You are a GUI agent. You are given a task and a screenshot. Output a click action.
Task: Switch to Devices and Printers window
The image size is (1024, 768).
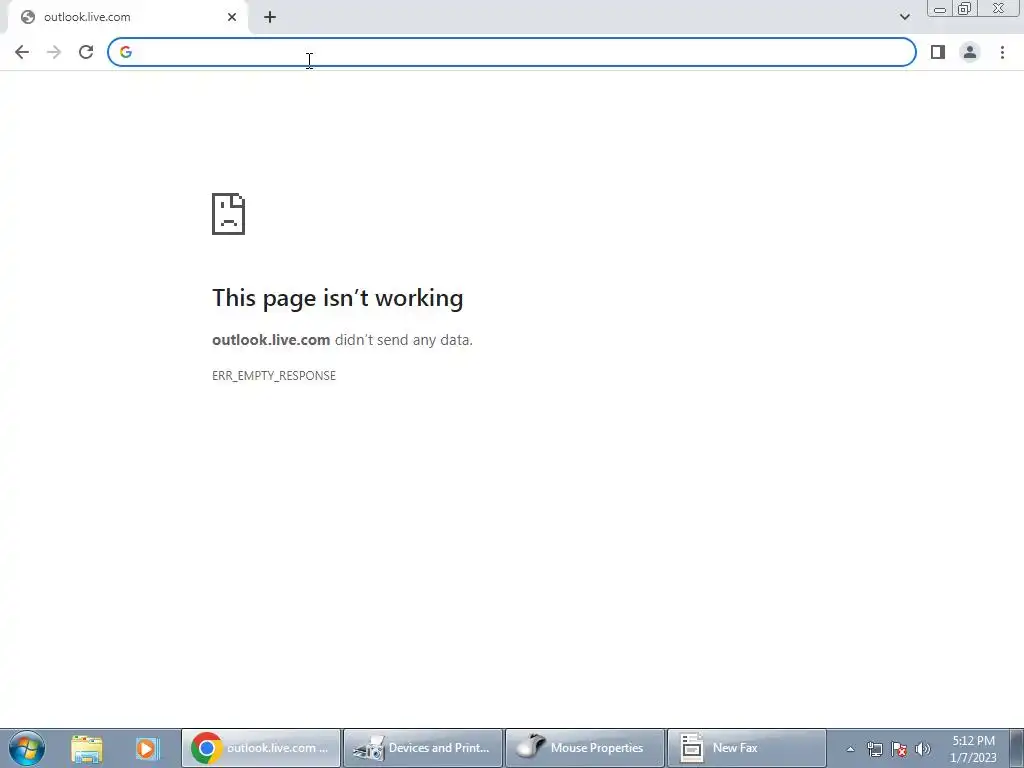click(423, 748)
